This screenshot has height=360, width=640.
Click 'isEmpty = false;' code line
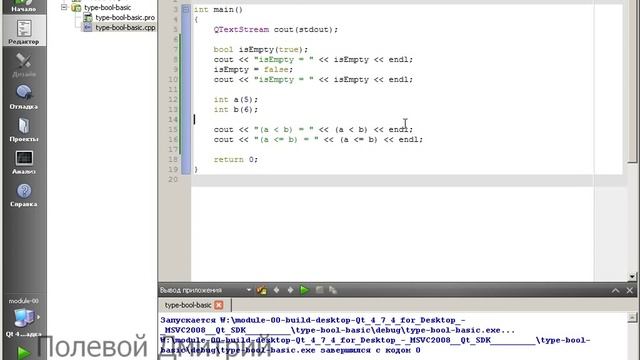click(x=253, y=69)
